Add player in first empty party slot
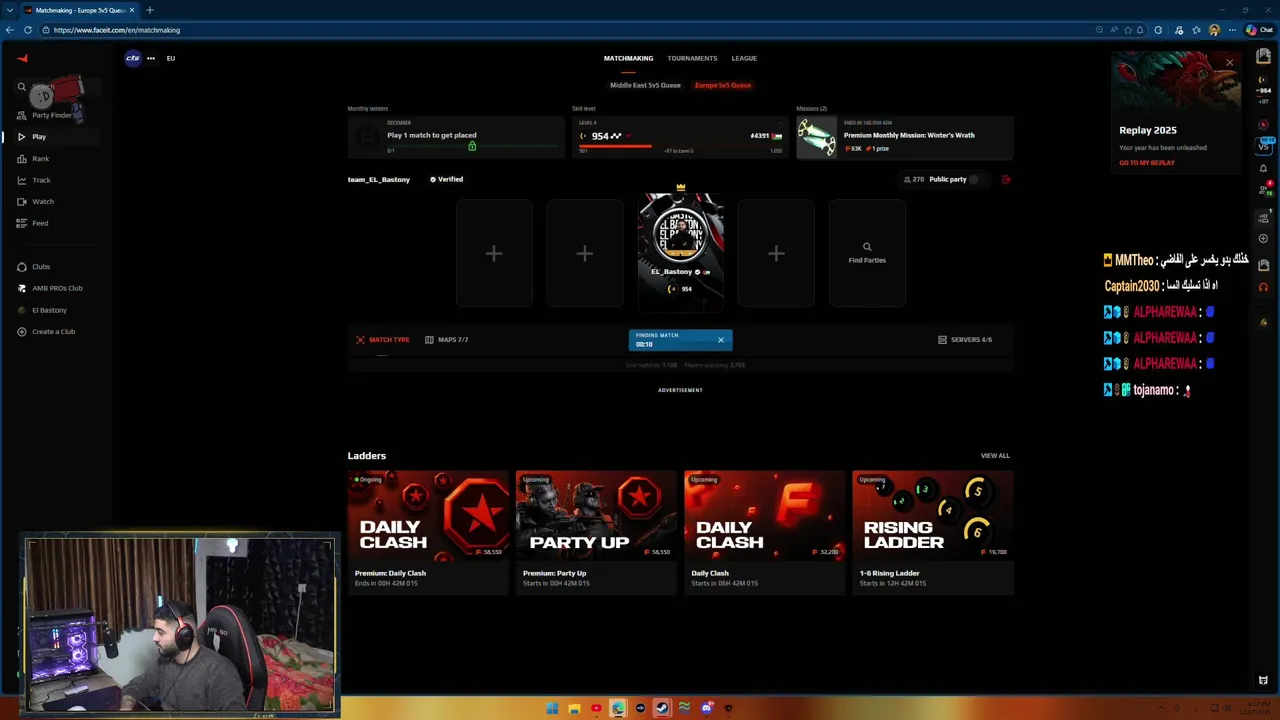This screenshot has height=720, width=1280. pos(494,254)
